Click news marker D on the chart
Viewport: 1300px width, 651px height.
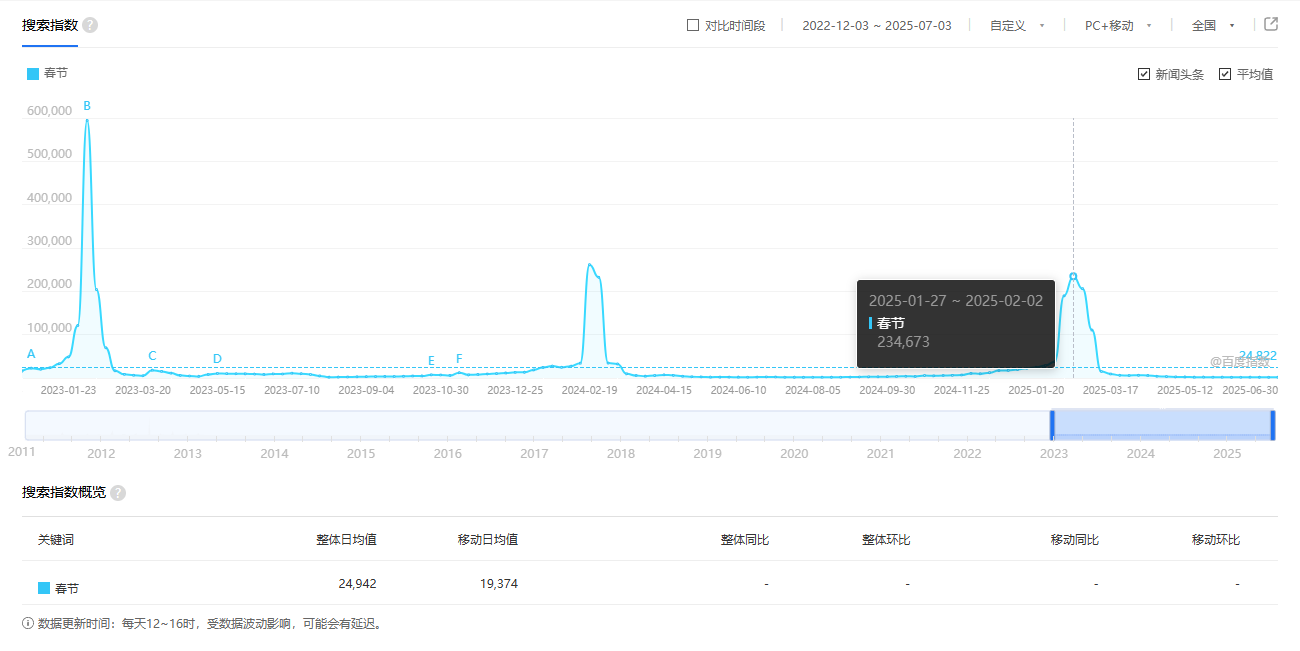click(x=217, y=359)
